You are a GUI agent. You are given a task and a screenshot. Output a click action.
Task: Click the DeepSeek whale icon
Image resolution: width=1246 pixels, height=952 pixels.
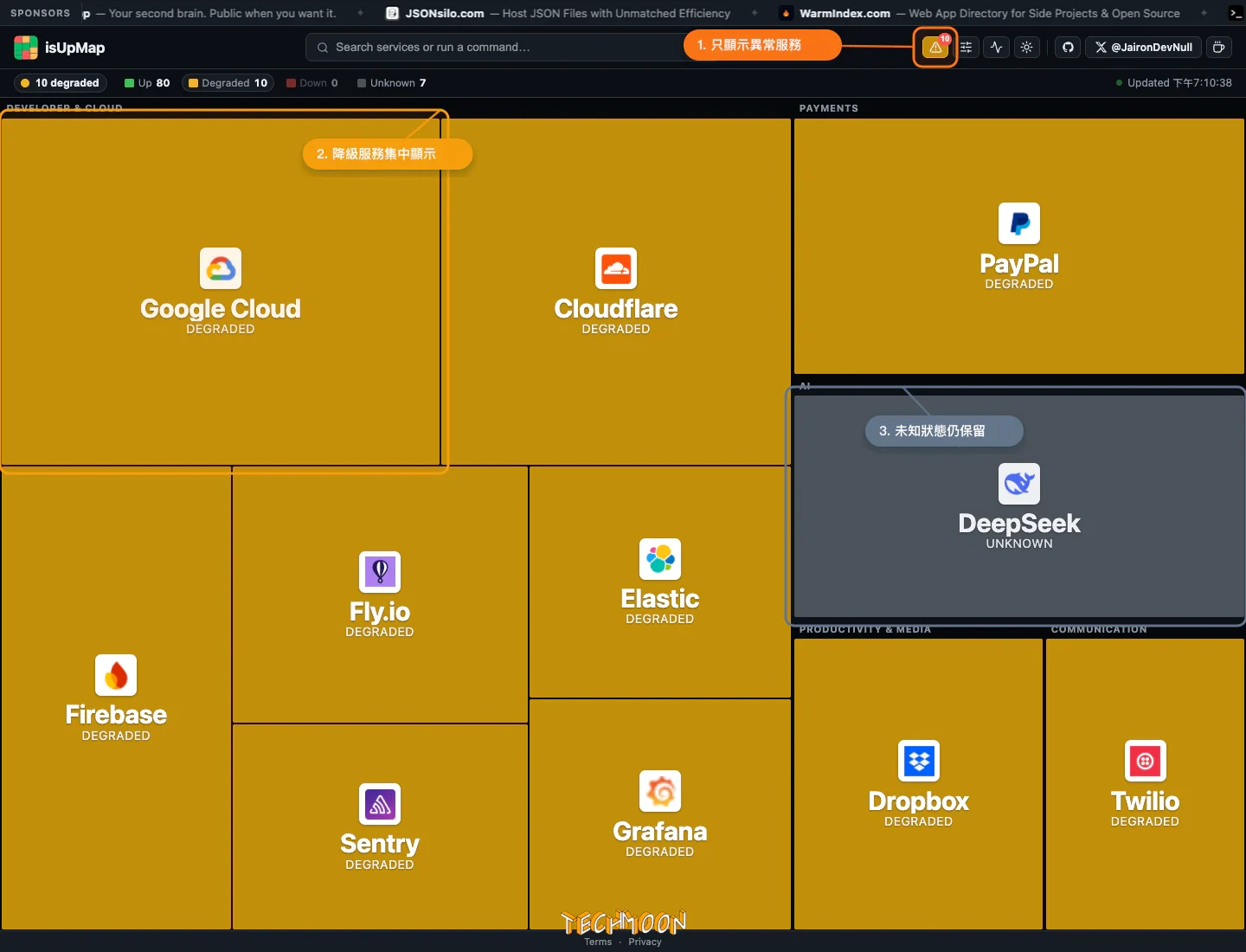[x=1019, y=484]
